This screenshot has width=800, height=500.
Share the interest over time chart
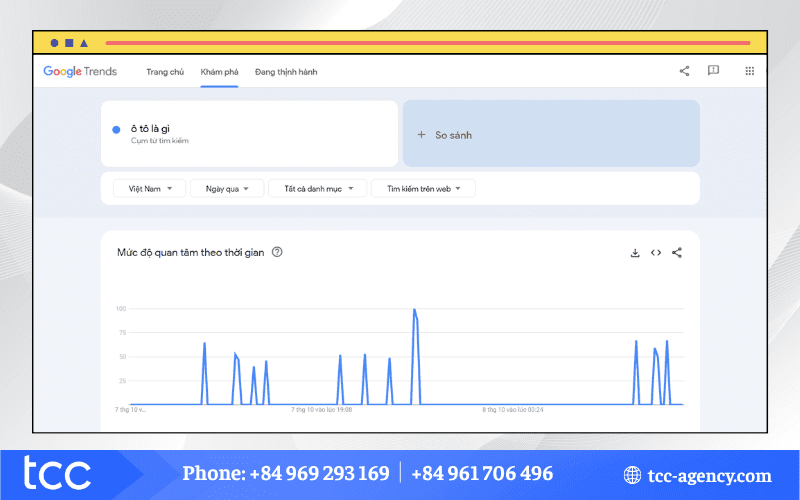(677, 253)
